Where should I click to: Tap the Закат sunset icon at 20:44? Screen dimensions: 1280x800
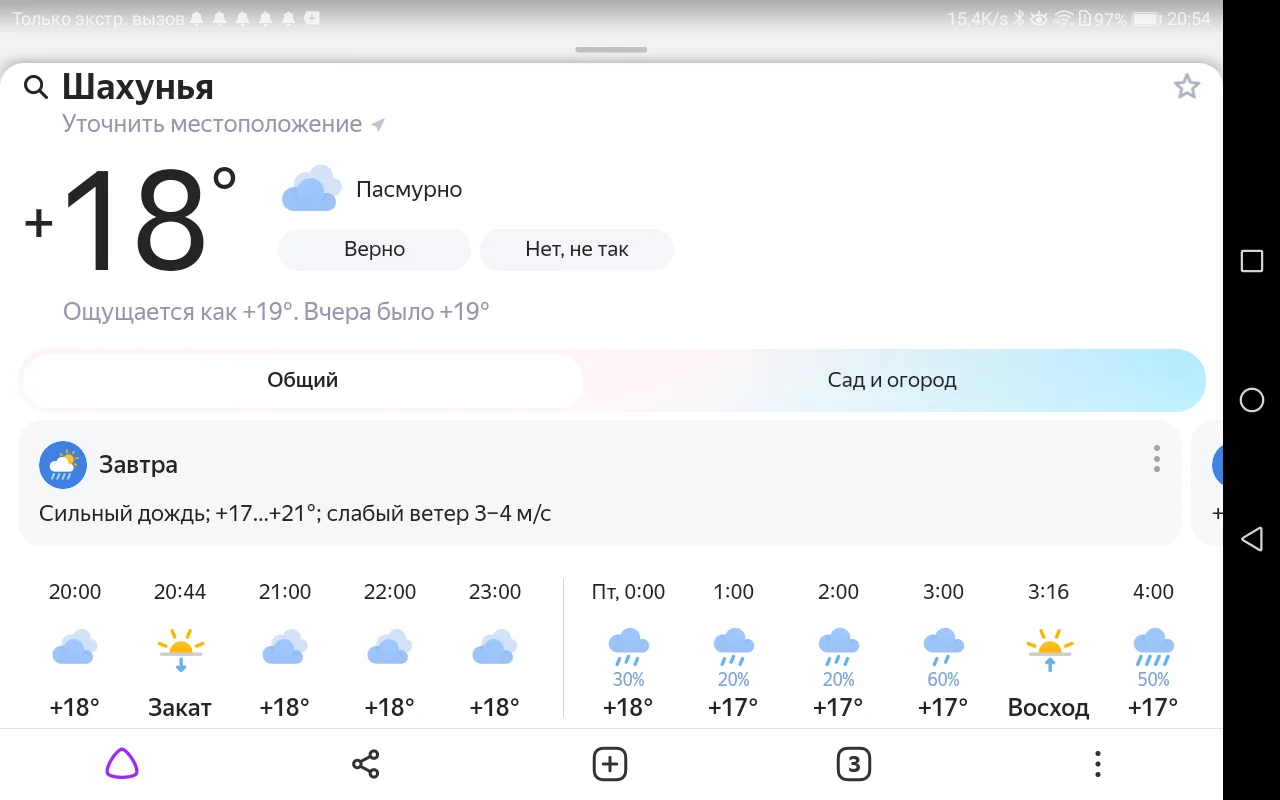[x=180, y=646]
